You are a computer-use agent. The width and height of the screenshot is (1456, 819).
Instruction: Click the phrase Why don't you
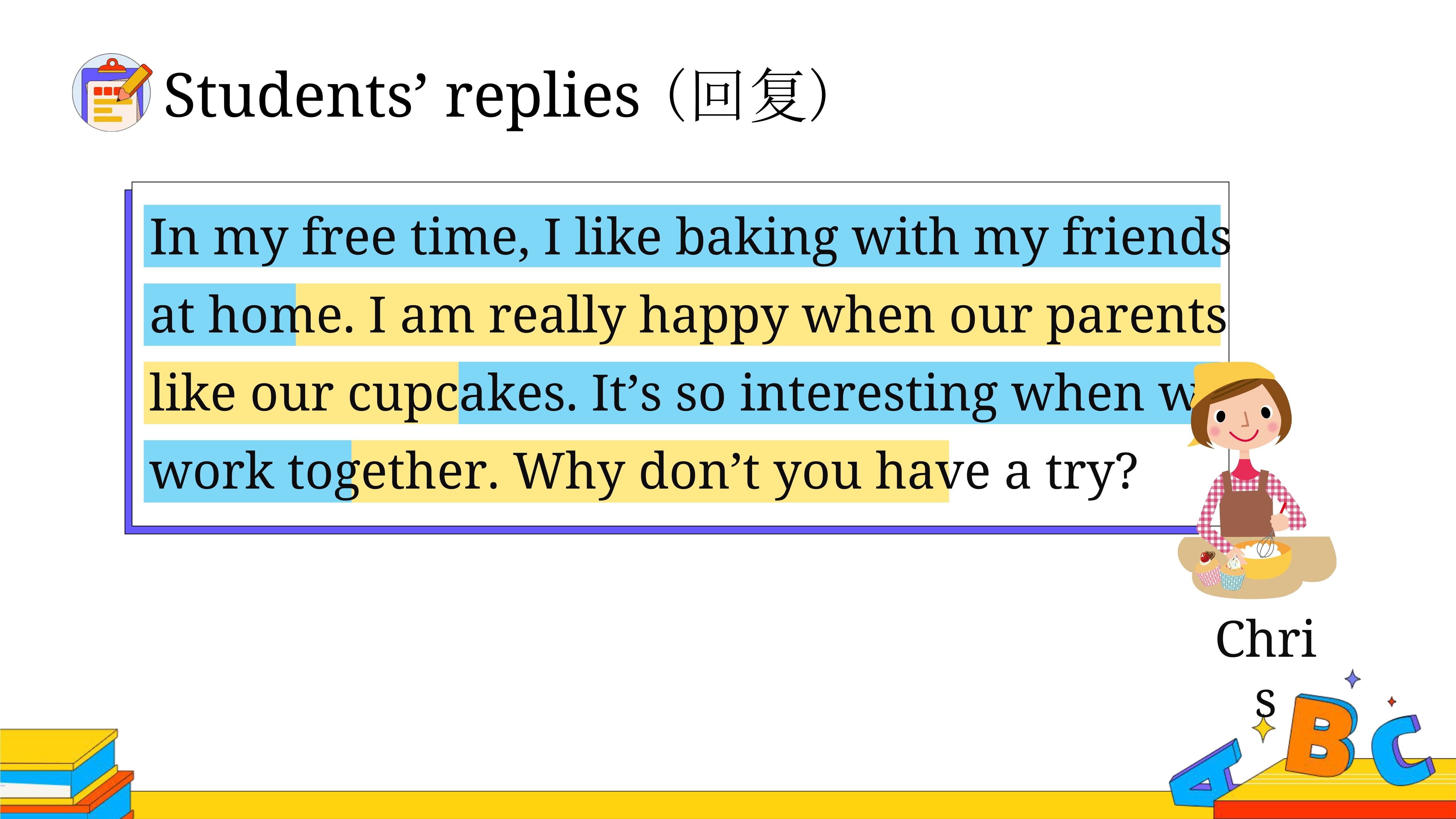pyautogui.click(x=687, y=472)
